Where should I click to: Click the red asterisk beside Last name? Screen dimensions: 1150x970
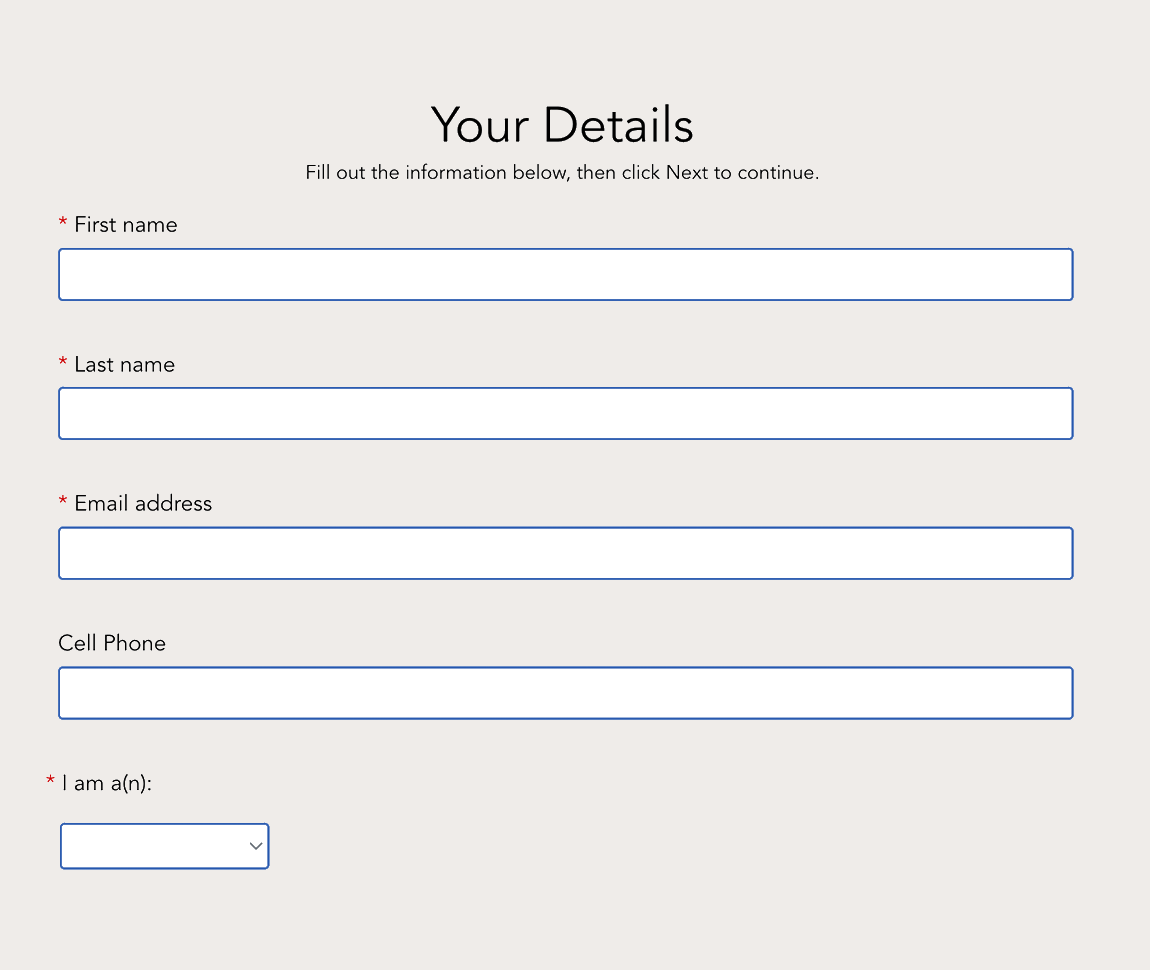(62, 364)
